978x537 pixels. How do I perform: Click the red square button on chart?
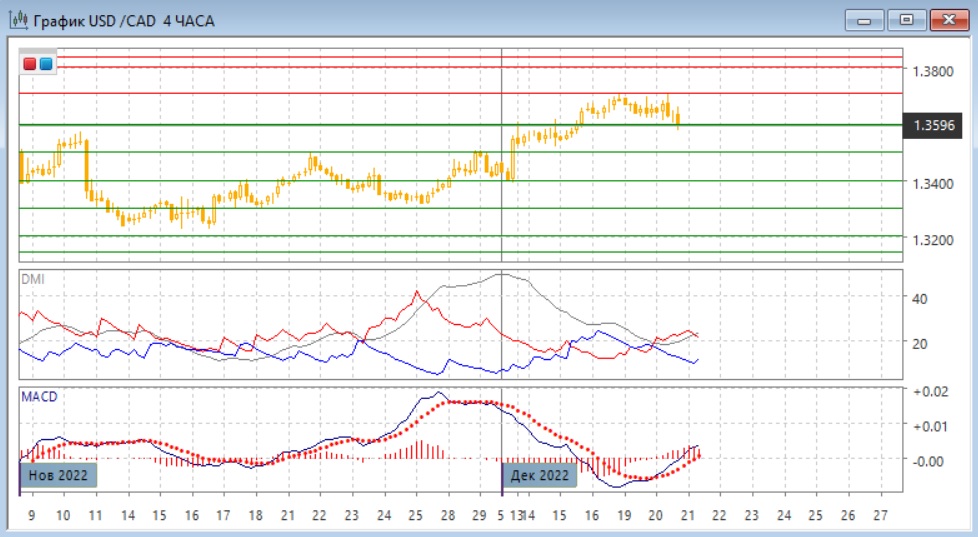point(30,64)
